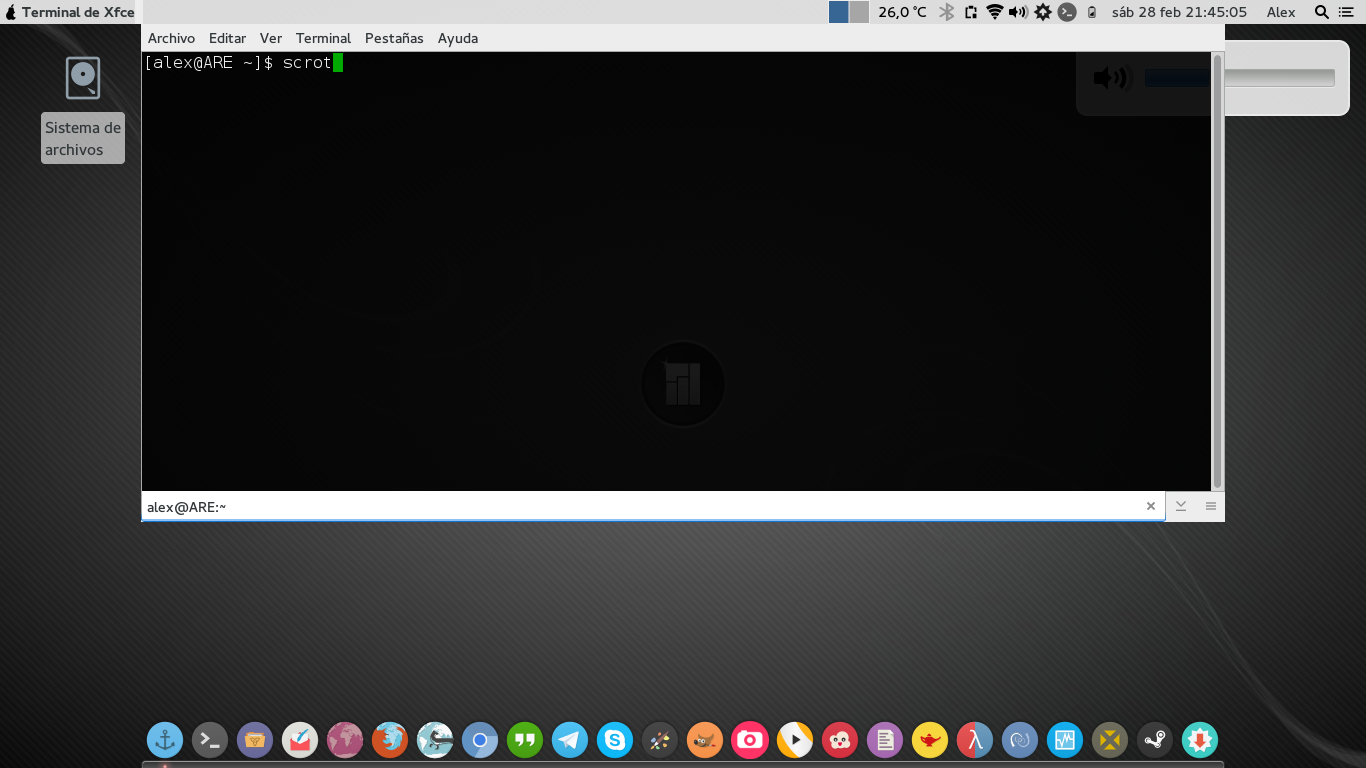The height and width of the screenshot is (768, 1366).
Task: Open the hamburger menu right of the tab bar
Action: (1211, 506)
